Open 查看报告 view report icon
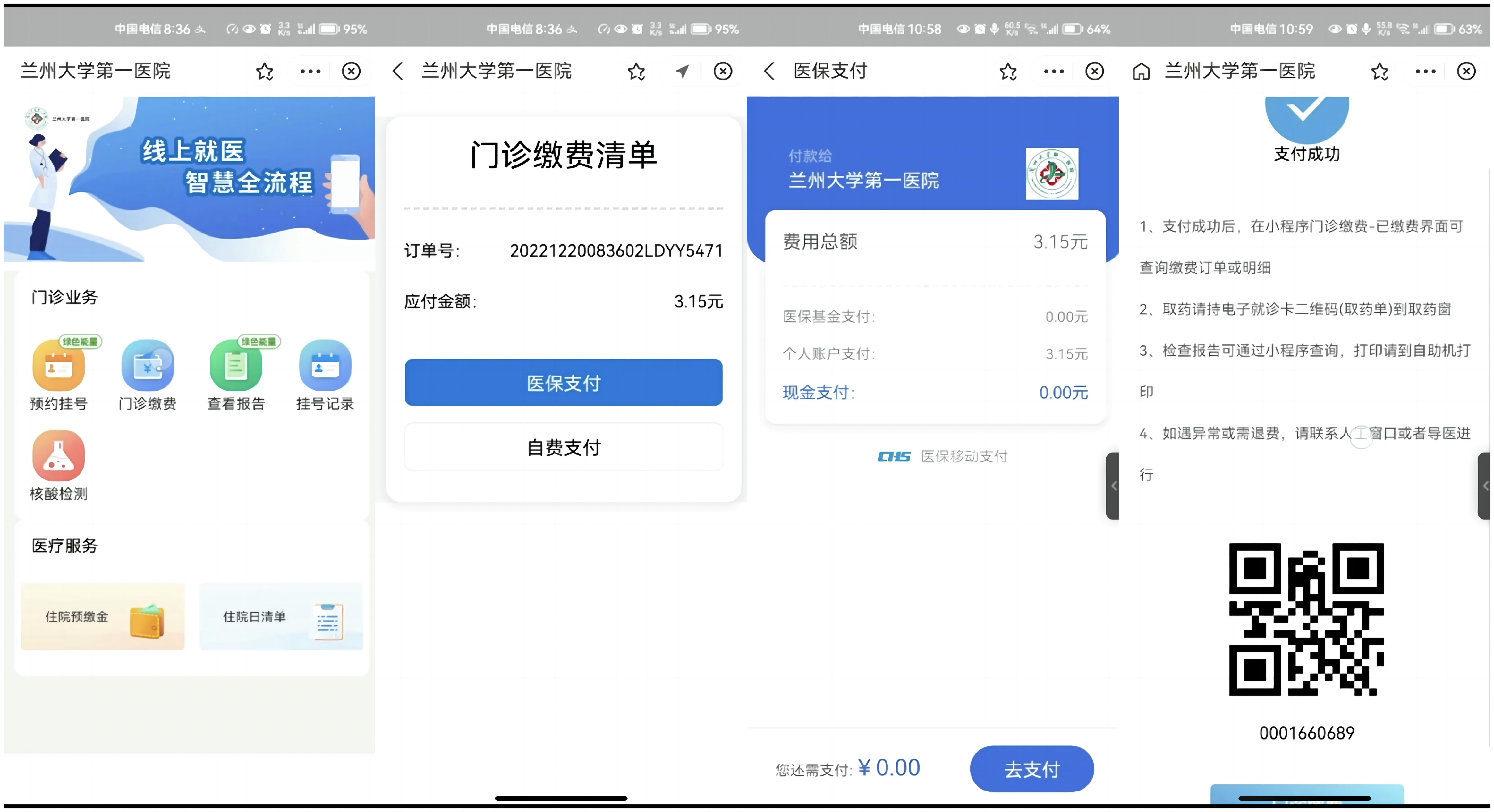The image size is (1494, 812). (x=236, y=365)
